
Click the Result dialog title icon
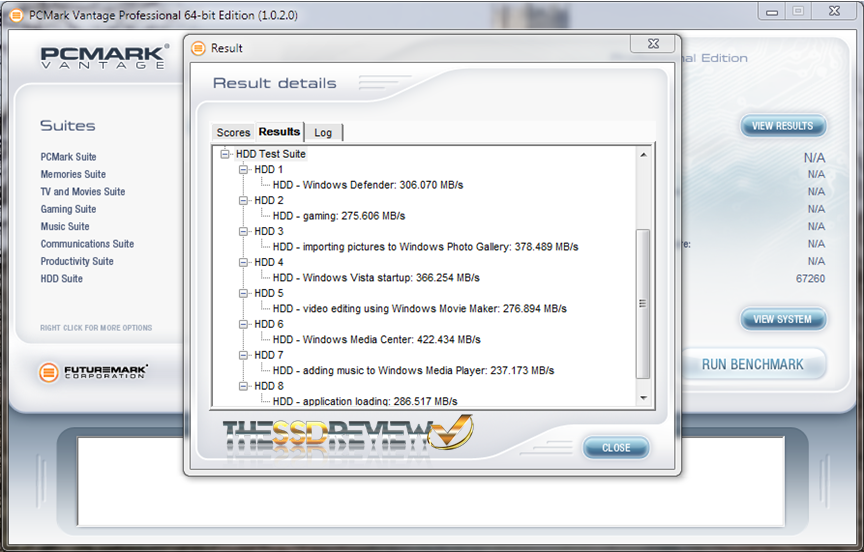click(x=198, y=48)
